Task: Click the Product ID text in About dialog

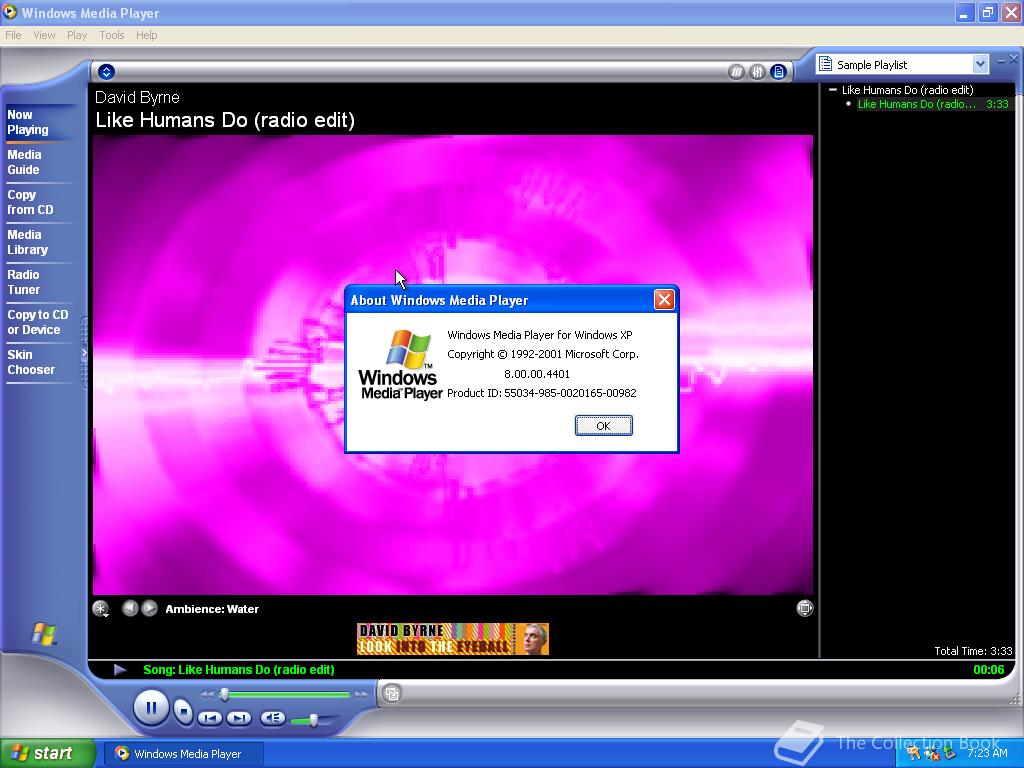Action: pyautogui.click(x=541, y=393)
